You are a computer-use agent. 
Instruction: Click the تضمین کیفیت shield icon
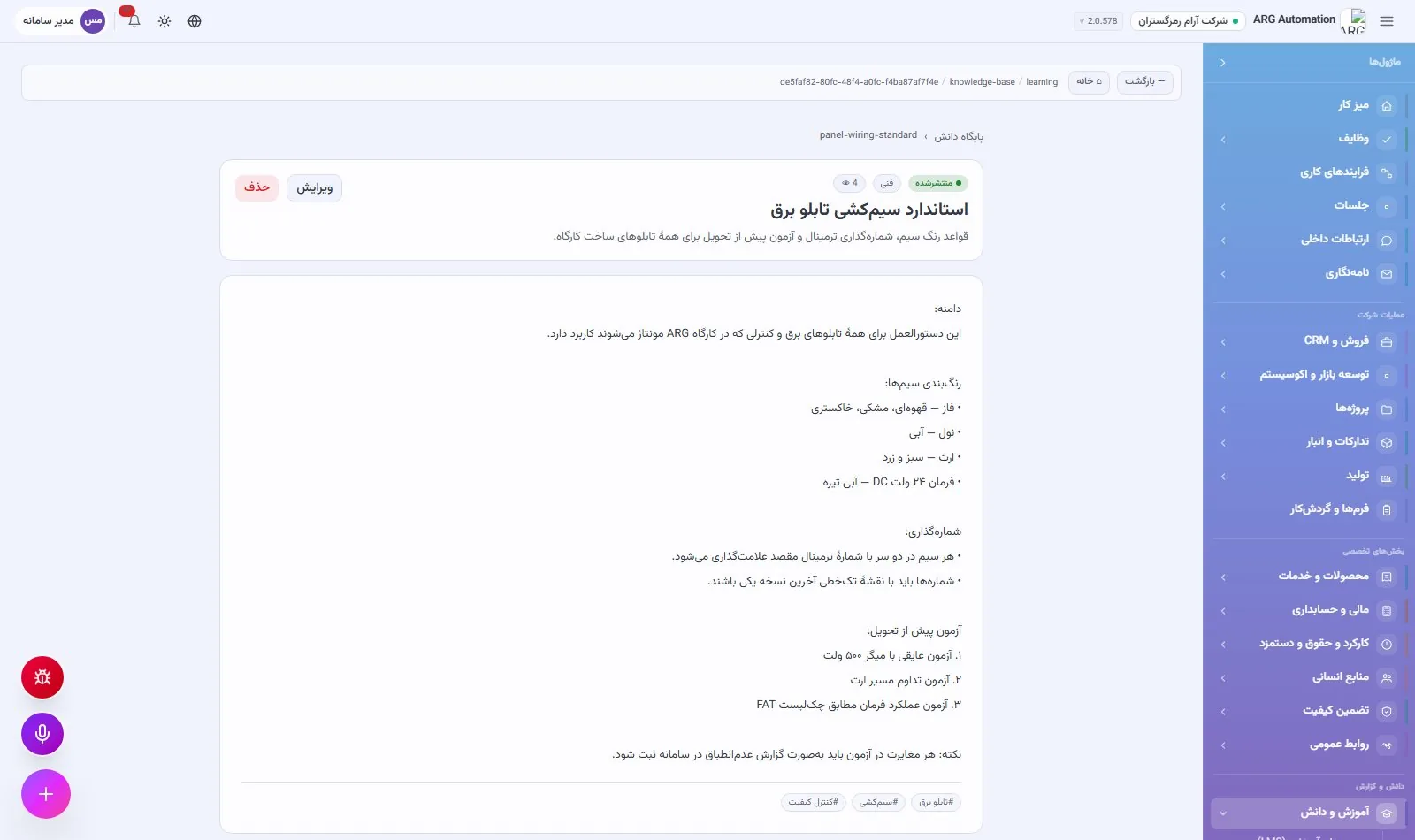coord(1387,712)
